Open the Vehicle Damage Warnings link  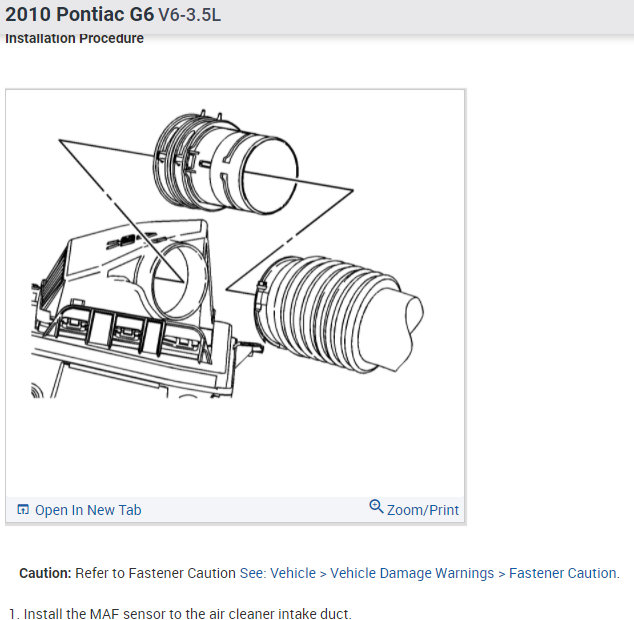point(412,573)
